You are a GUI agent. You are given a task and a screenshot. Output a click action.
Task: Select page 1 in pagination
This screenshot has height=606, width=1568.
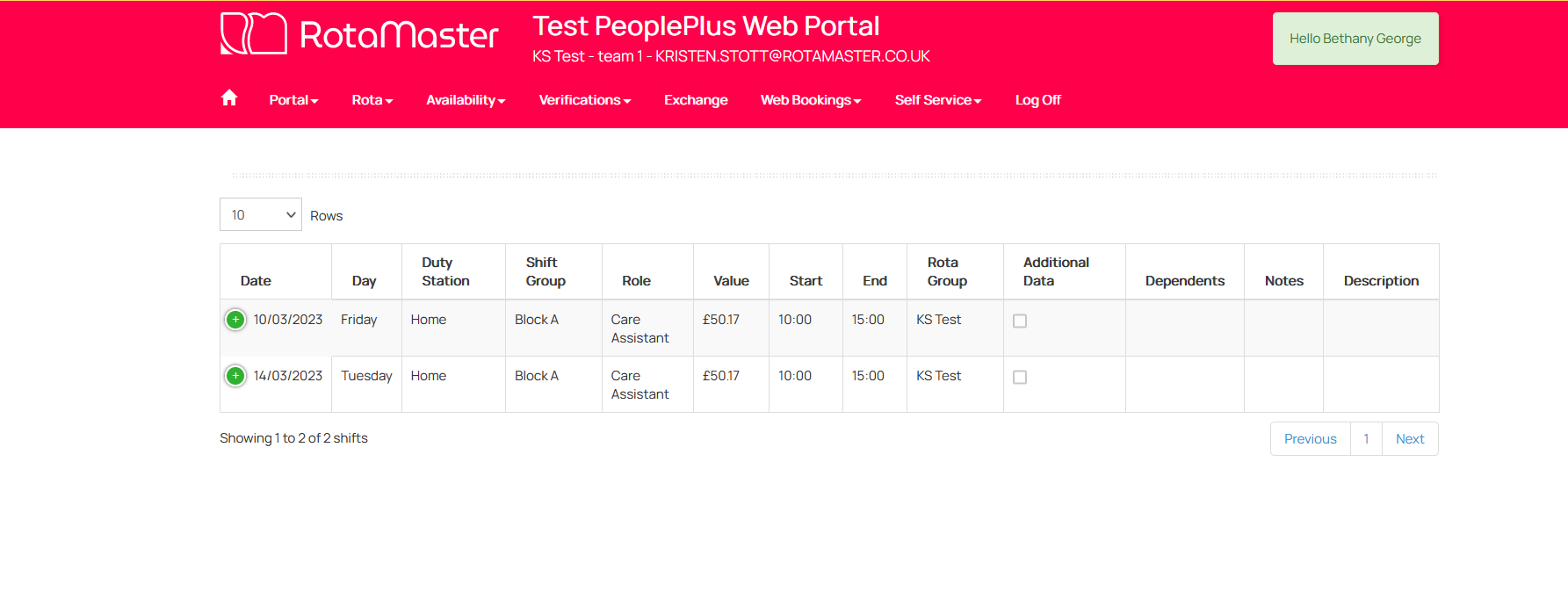tap(1366, 439)
